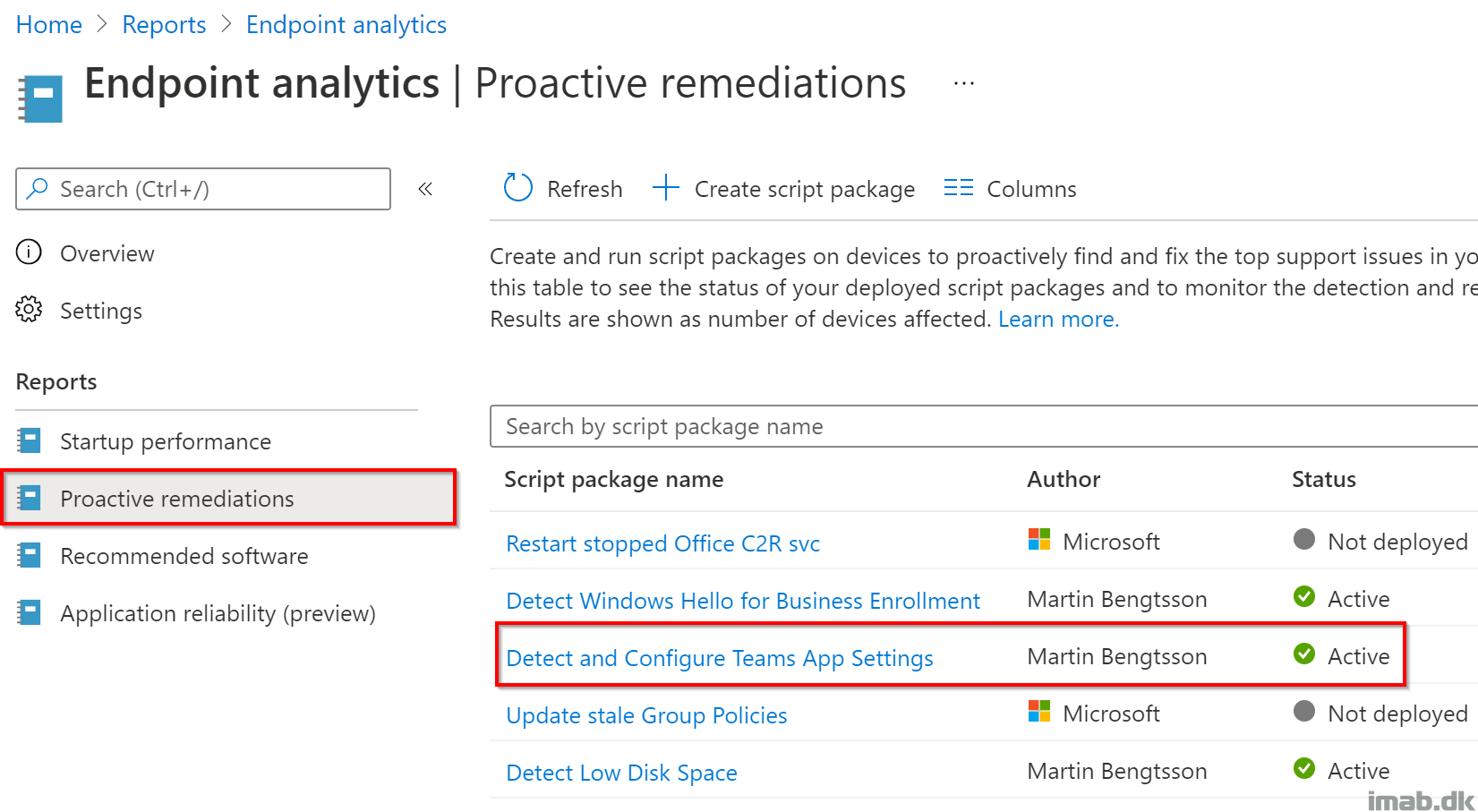This screenshot has height=812, width=1478.
Task: Follow the Learn more link
Action: coord(1058,319)
